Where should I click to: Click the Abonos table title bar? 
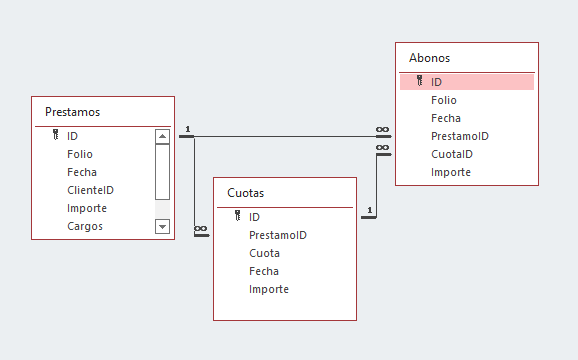point(467,58)
